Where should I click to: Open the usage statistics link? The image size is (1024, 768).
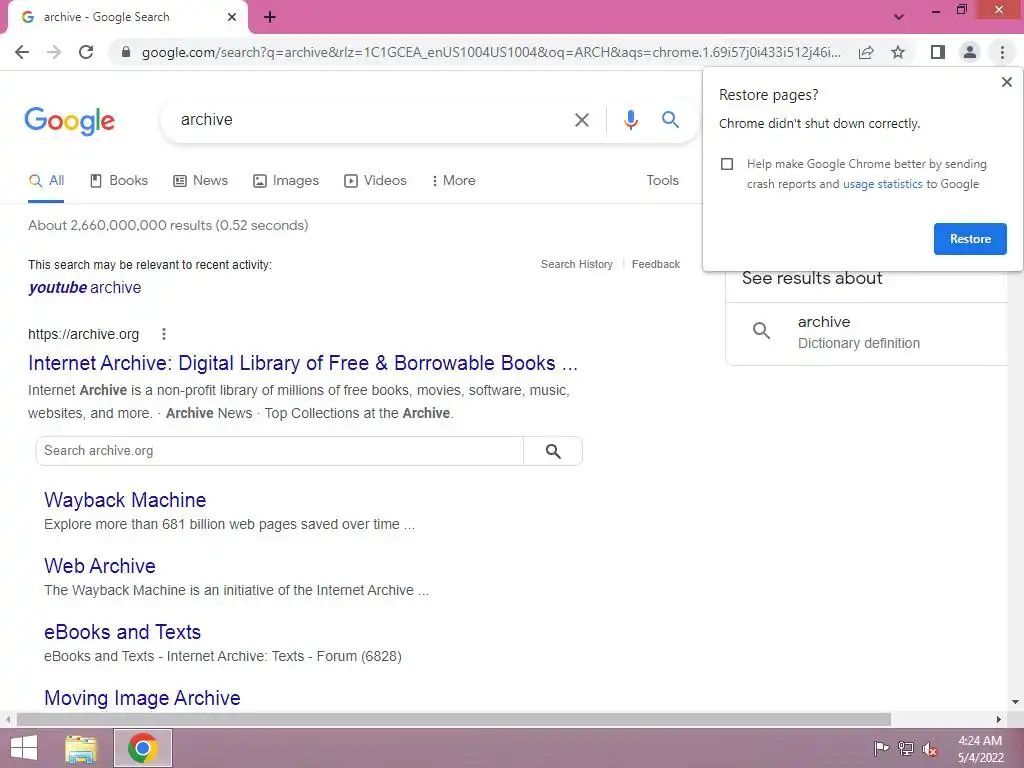click(882, 184)
